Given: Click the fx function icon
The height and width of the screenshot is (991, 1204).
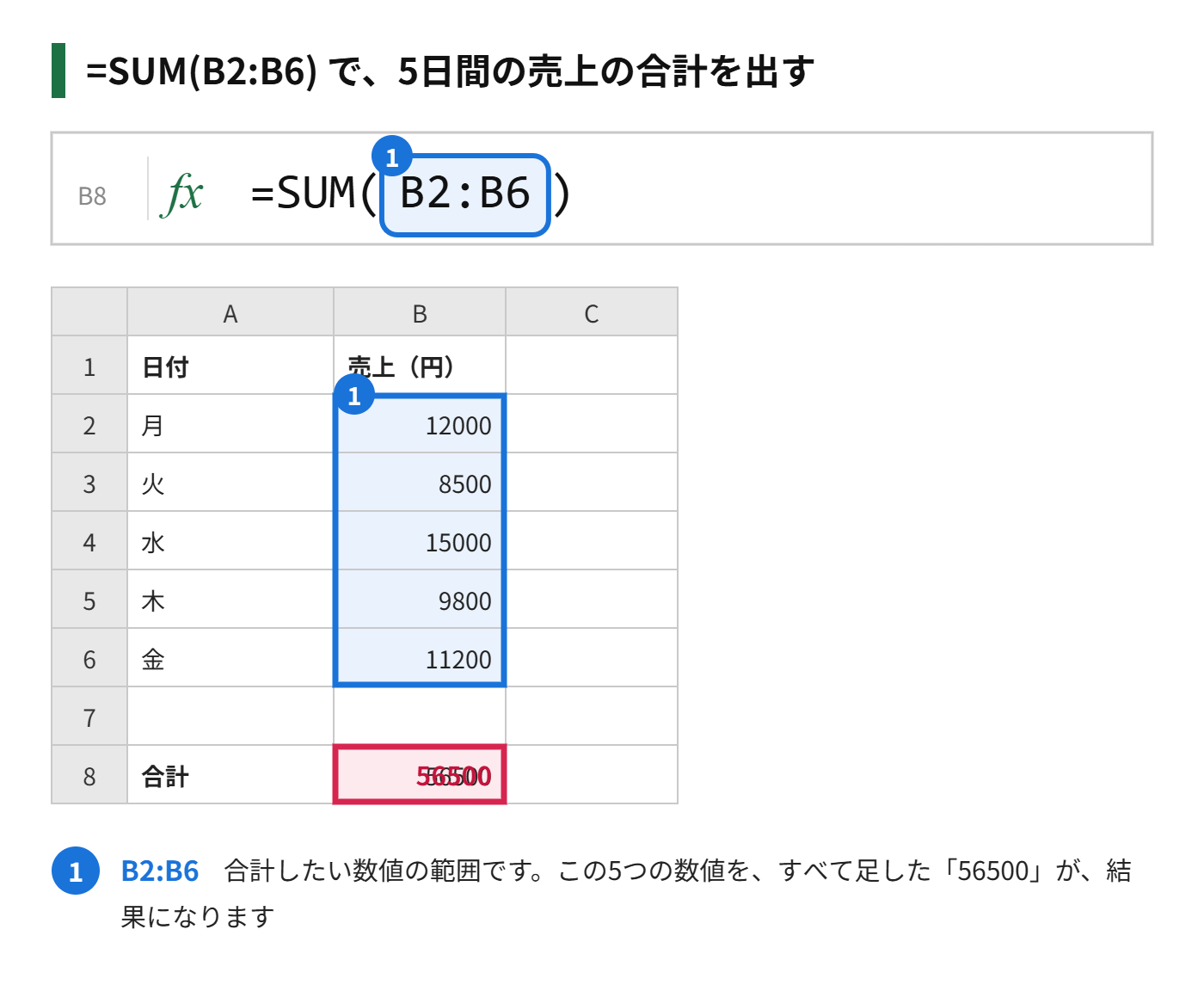Looking at the screenshot, I should click(181, 194).
